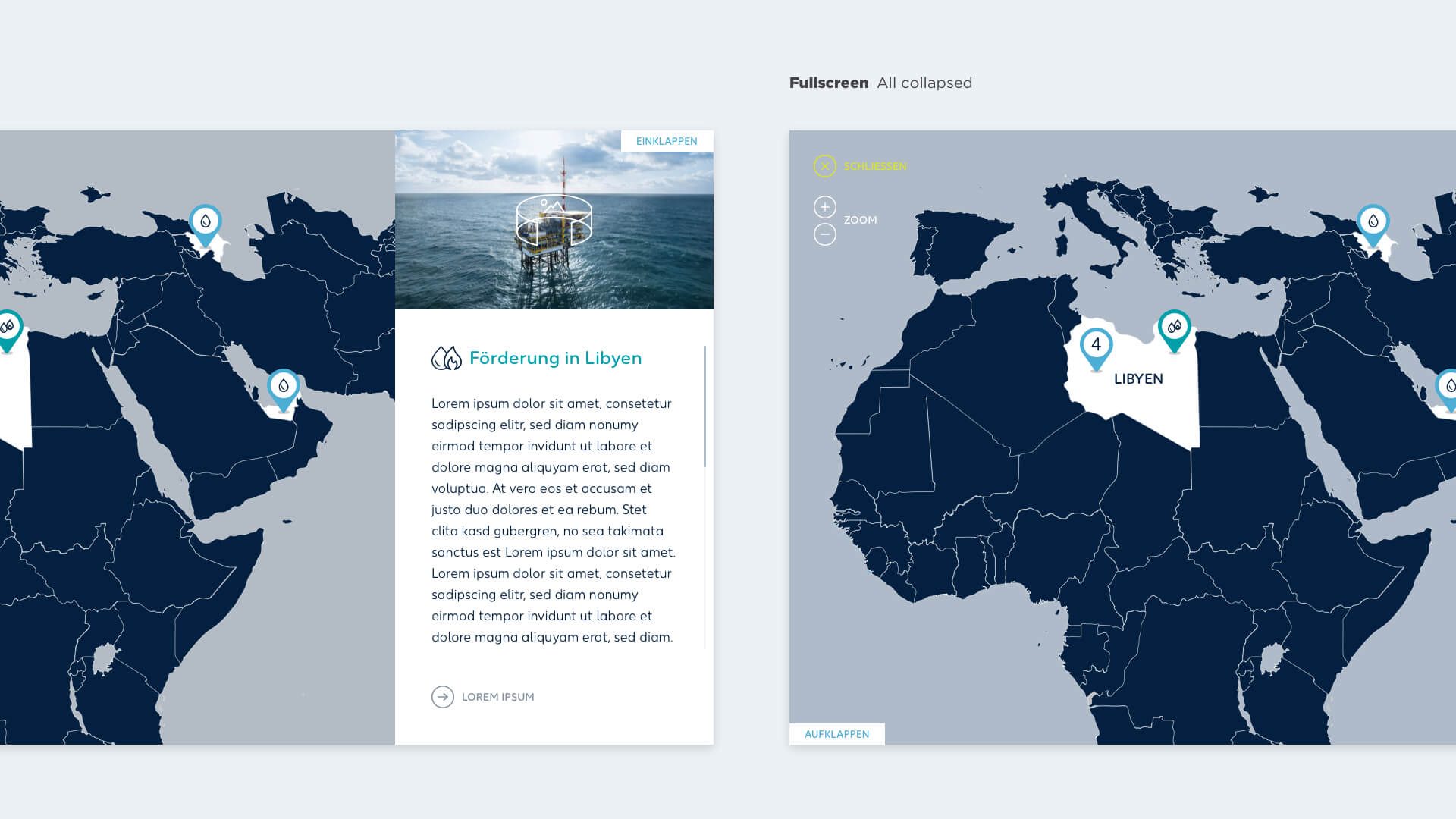The width and height of the screenshot is (1456, 819).
Task: Click the arrow circle next to LOREM IPSUM
Action: pyautogui.click(x=443, y=697)
